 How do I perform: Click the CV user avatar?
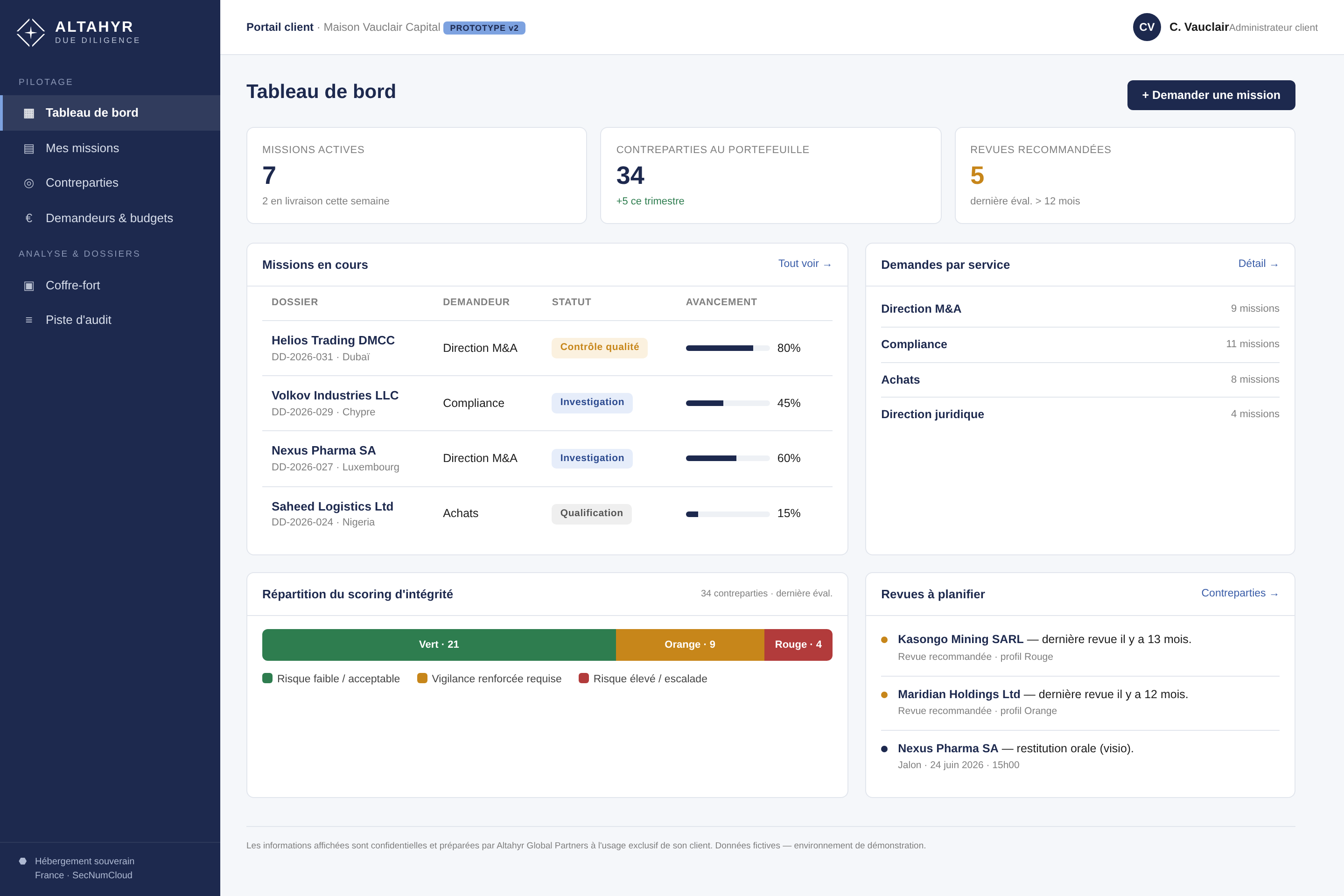[1146, 27]
